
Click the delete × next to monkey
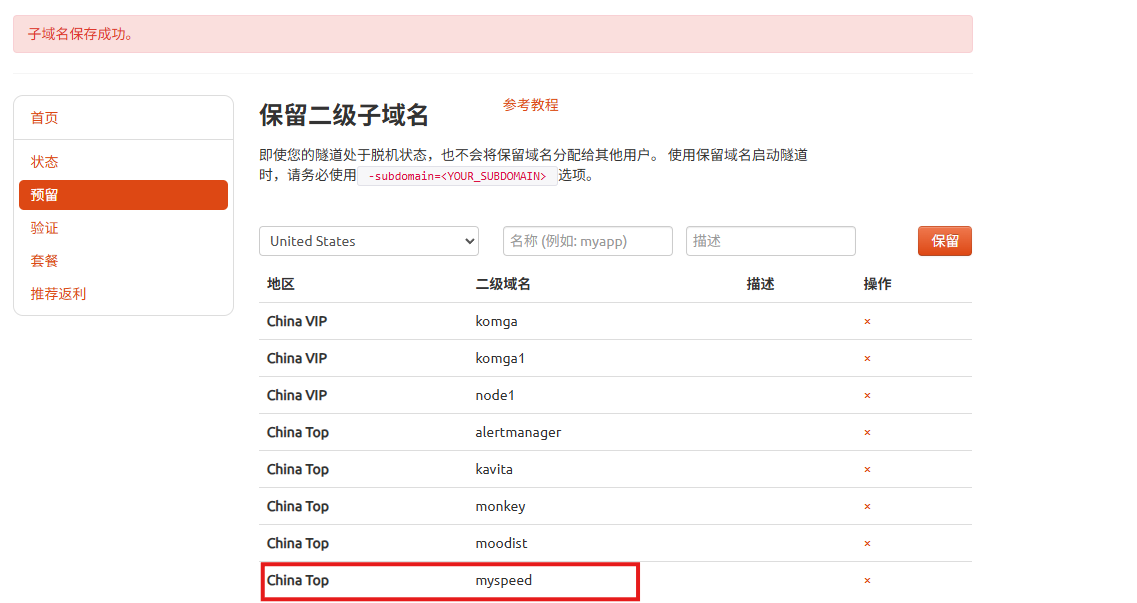click(867, 507)
